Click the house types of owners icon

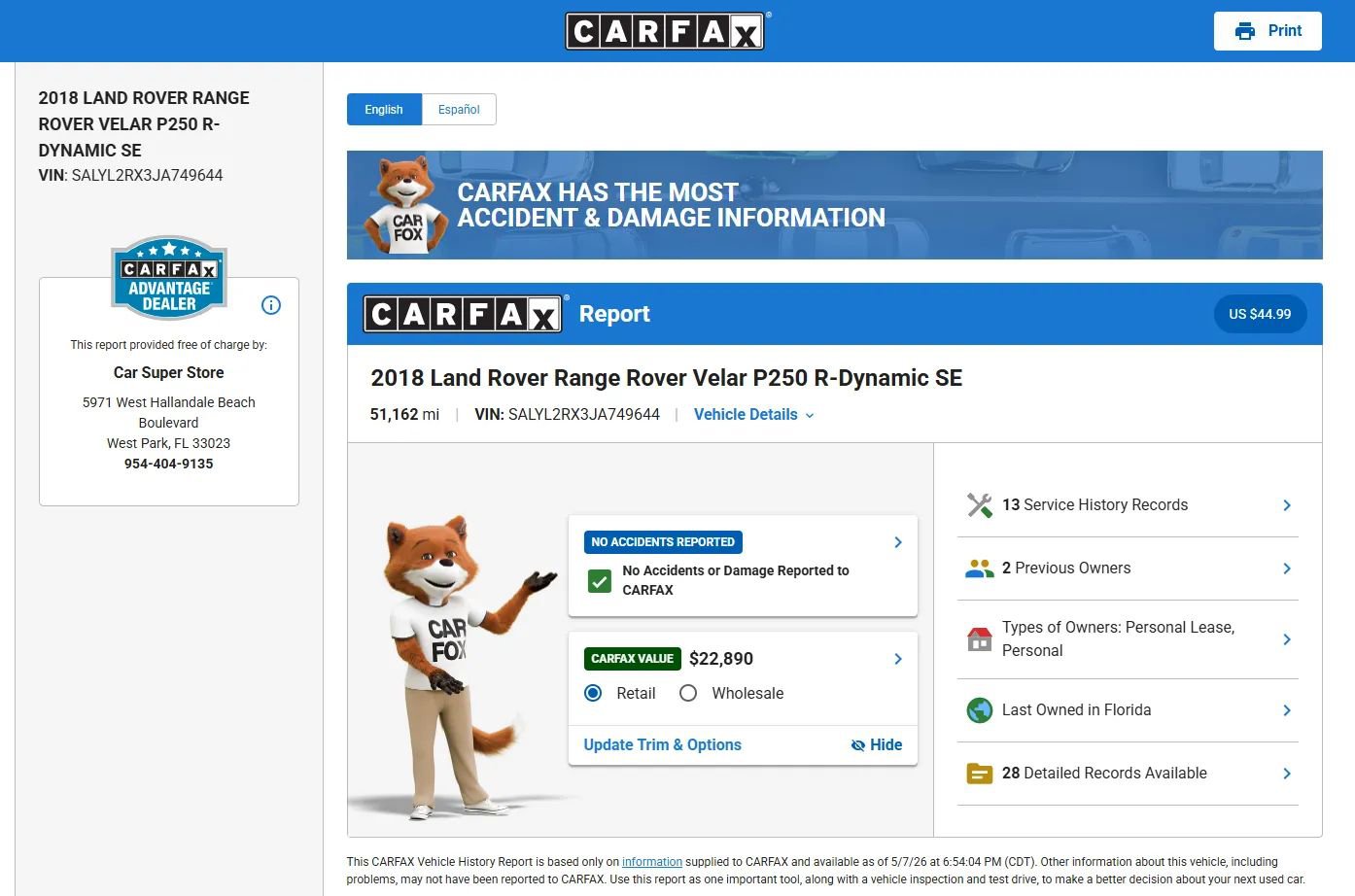click(x=980, y=639)
